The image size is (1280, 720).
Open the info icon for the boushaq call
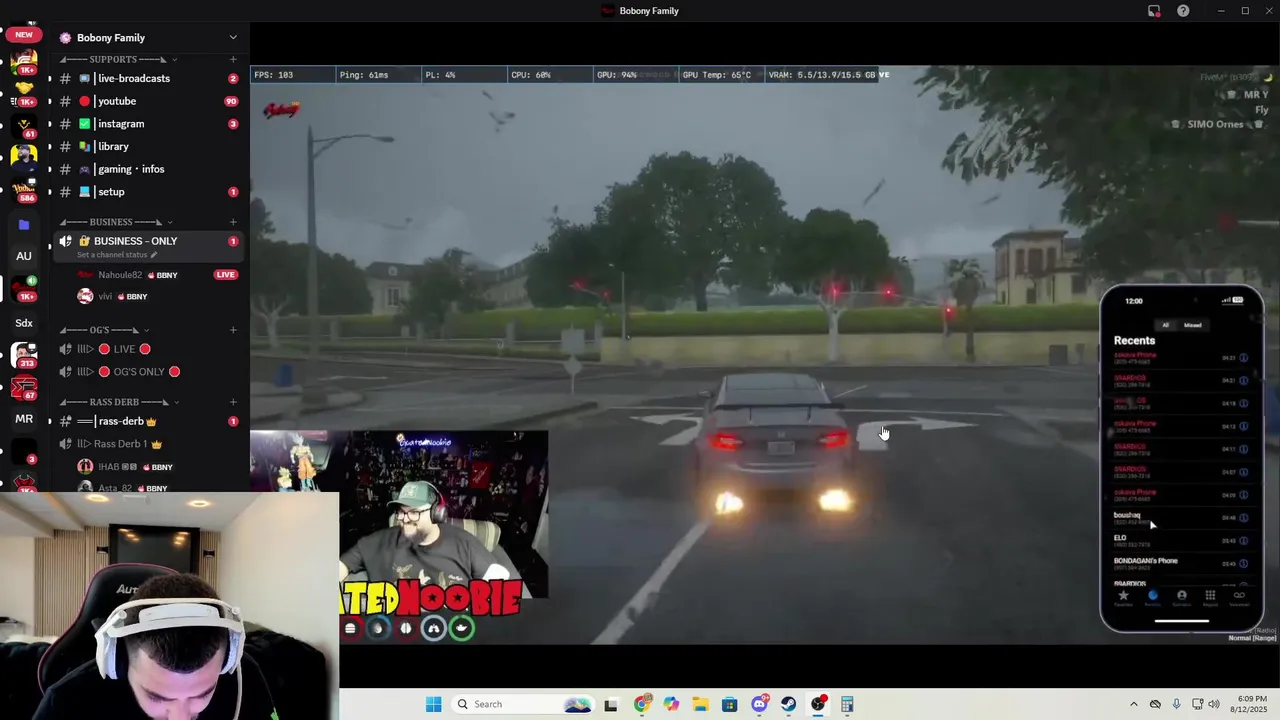[1244, 518]
